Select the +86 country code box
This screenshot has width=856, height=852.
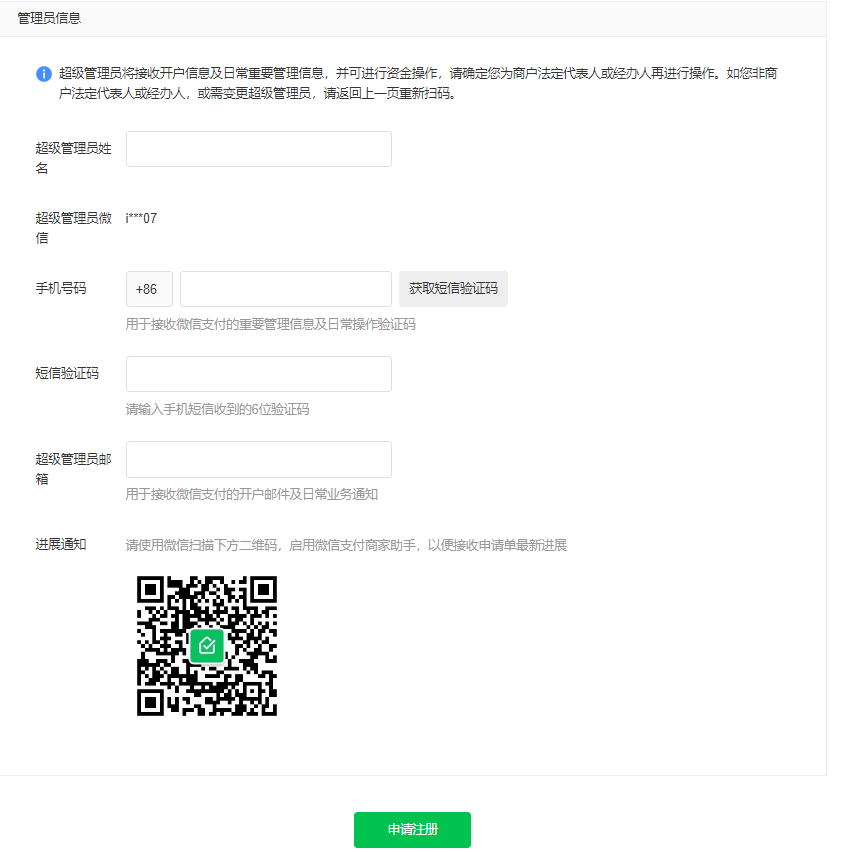coord(149,289)
